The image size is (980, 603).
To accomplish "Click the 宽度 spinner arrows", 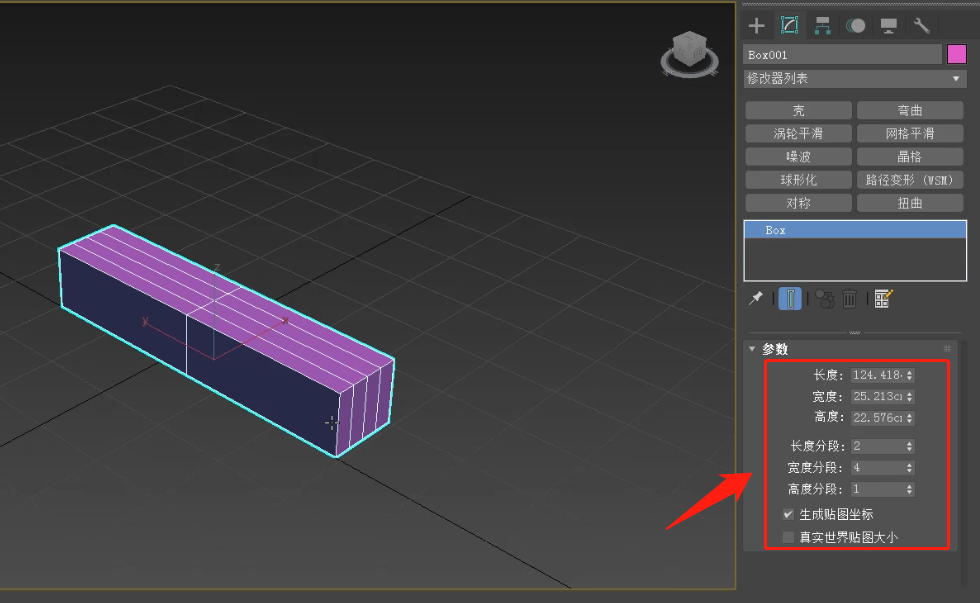I will (x=909, y=396).
